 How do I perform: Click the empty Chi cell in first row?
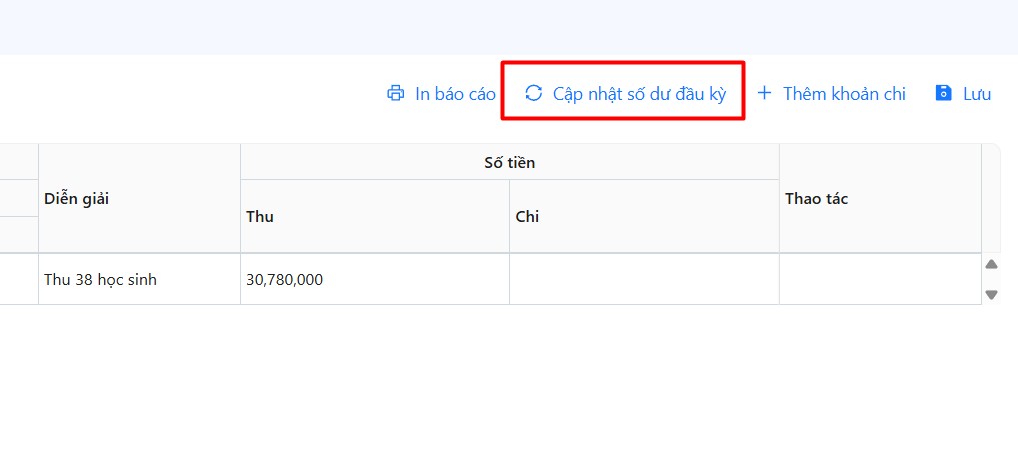pos(643,279)
